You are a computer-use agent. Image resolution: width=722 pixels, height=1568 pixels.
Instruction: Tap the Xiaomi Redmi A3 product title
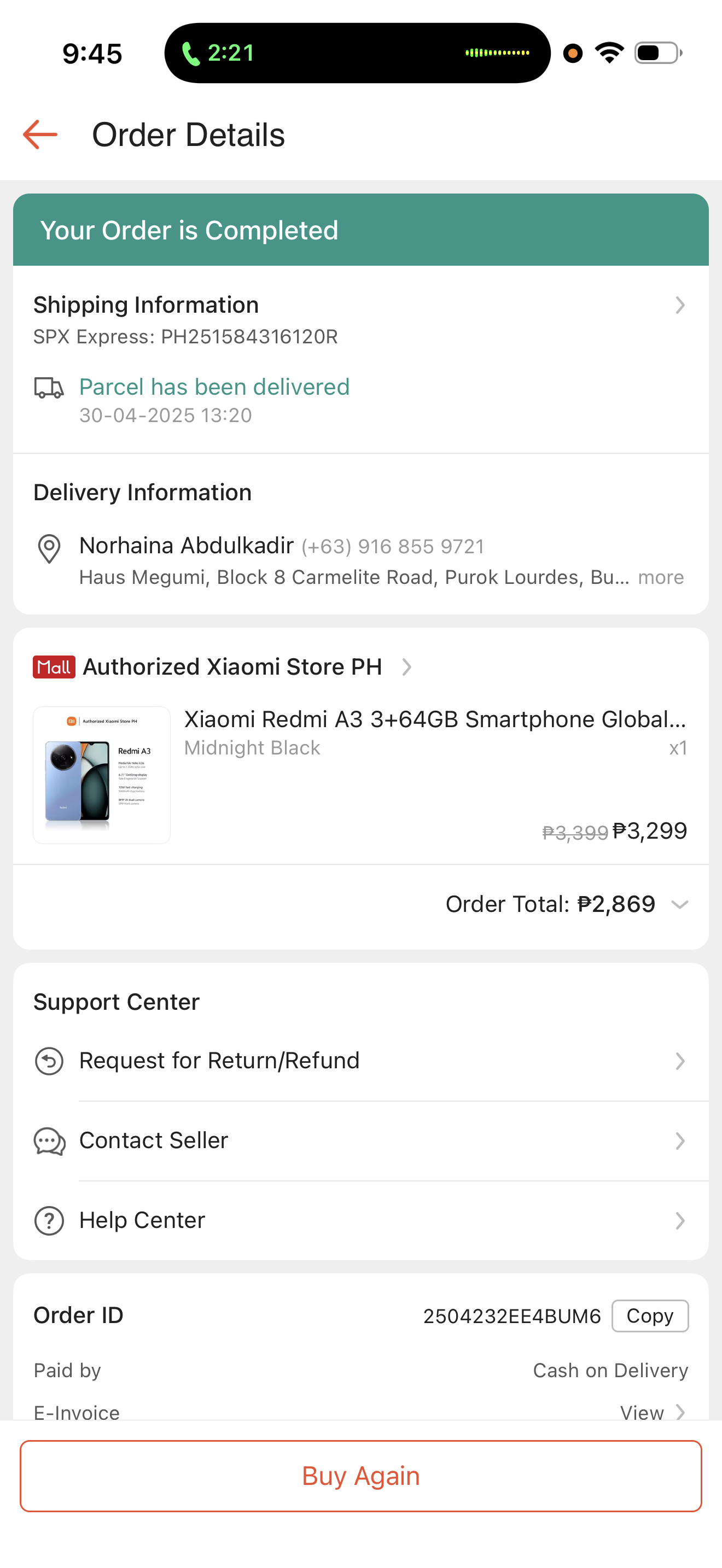tap(435, 719)
